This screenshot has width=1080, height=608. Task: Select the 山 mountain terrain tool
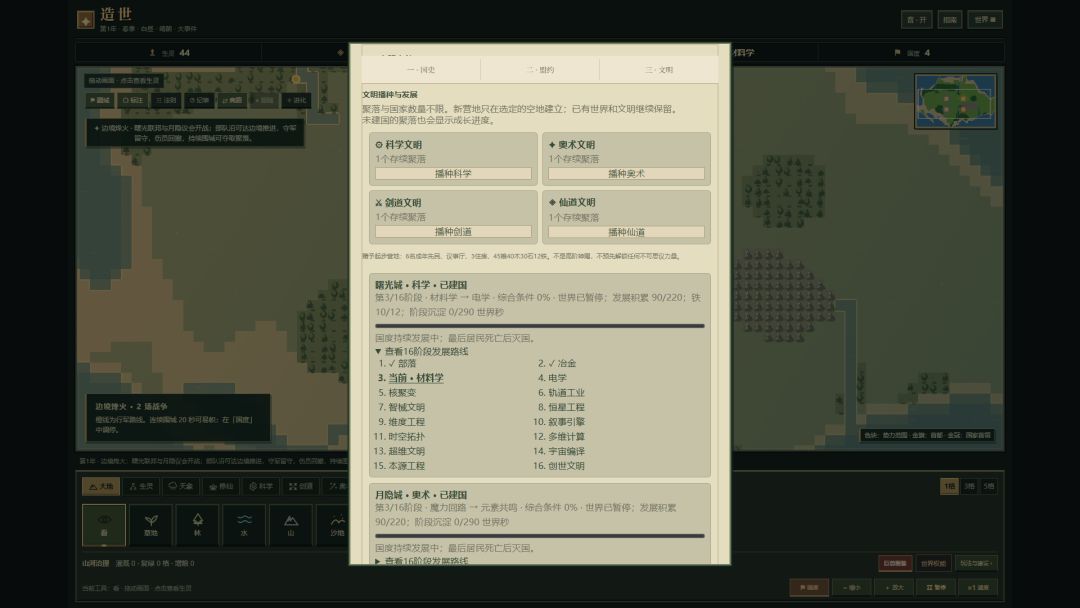pos(291,525)
